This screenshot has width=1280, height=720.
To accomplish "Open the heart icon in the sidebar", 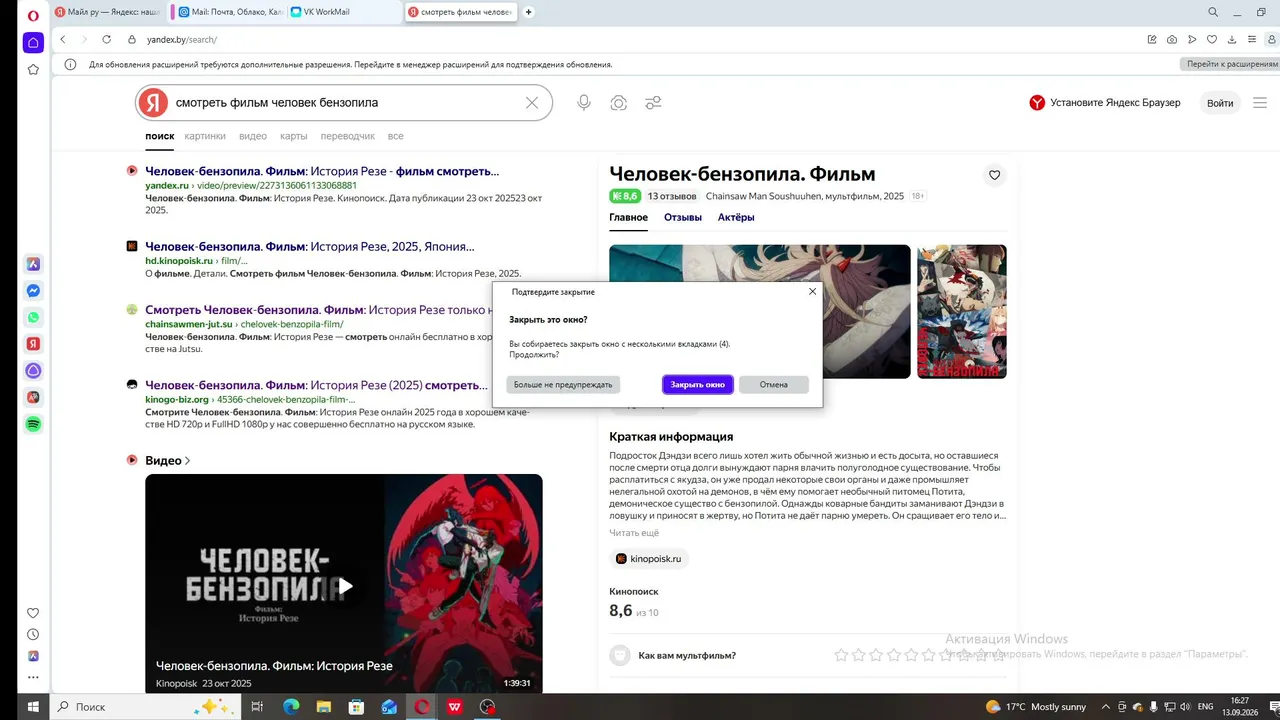I will coord(33,613).
